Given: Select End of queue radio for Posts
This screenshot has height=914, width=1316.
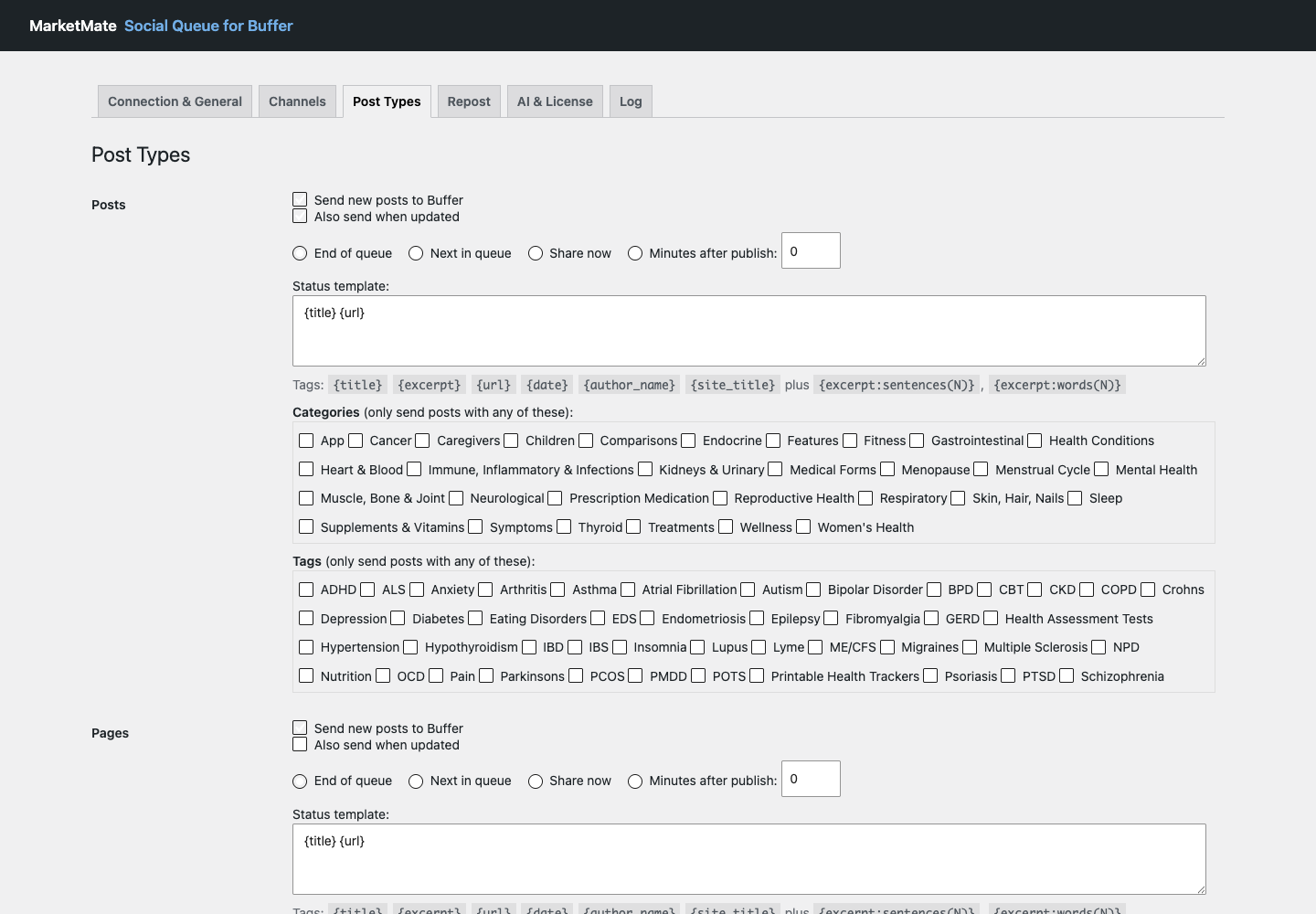Looking at the screenshot, I should [x=300, y=253].
